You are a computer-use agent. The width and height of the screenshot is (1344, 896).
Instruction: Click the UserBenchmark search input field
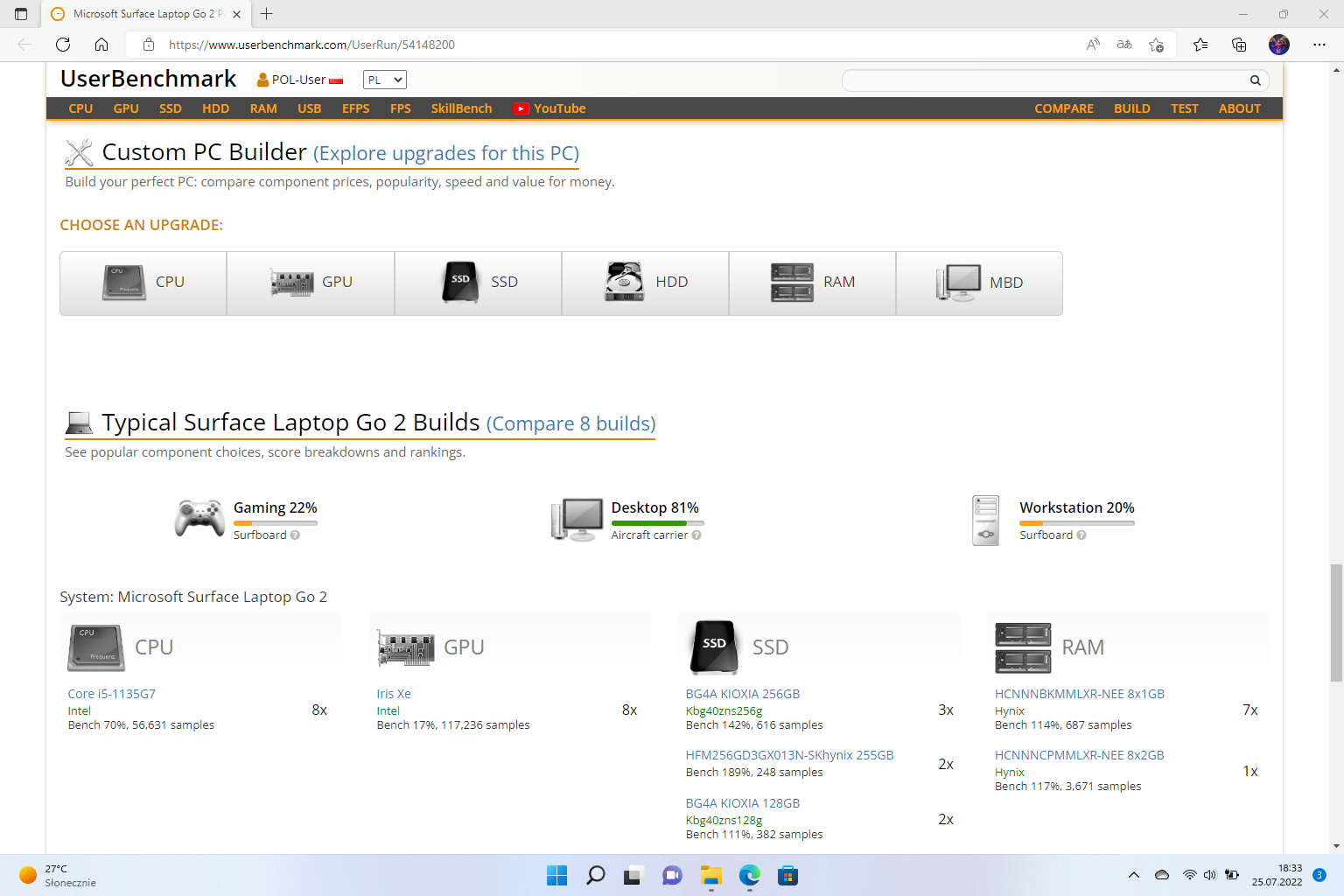pos(1041,80)
